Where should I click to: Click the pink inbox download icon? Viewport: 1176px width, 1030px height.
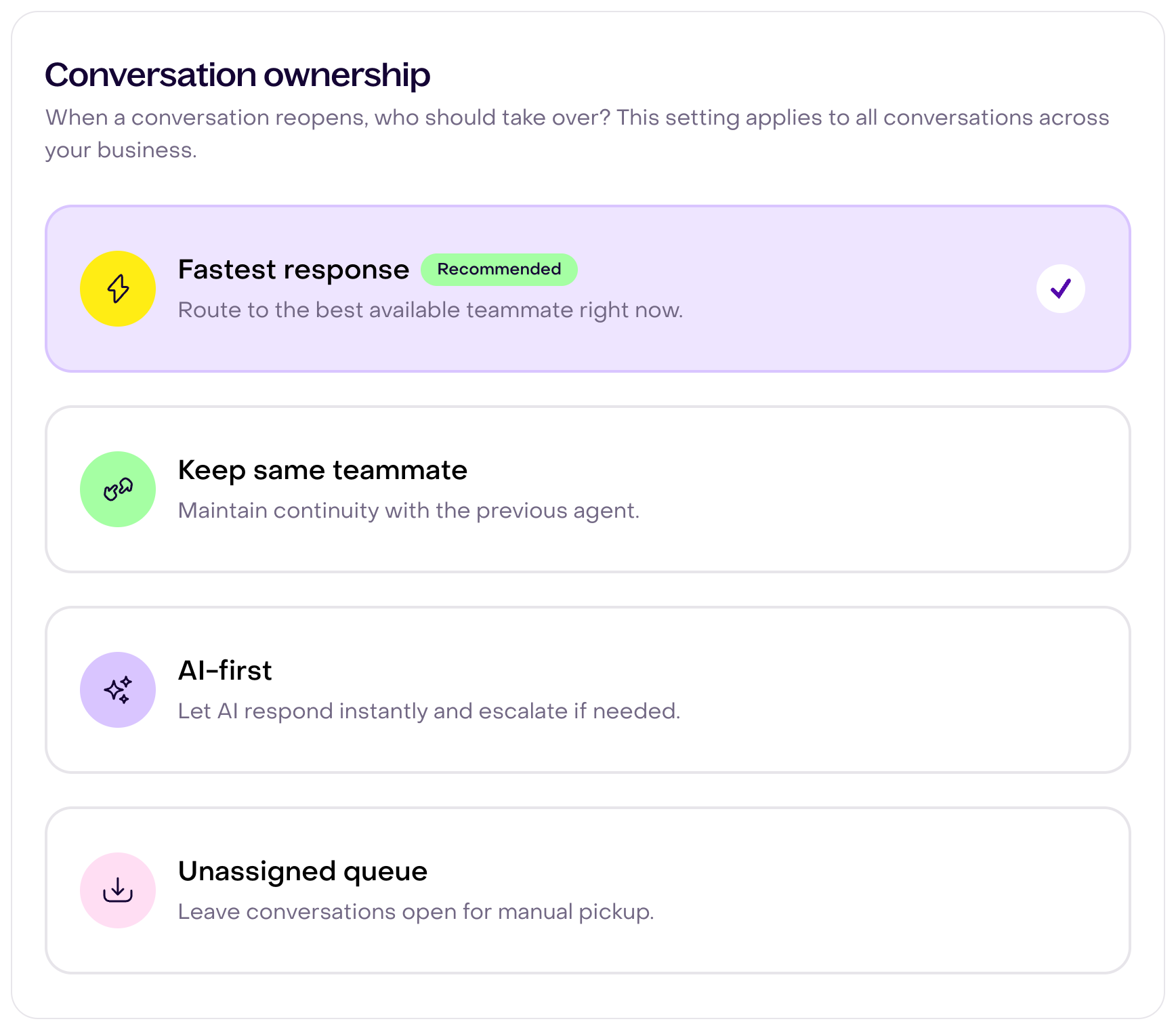118,890
